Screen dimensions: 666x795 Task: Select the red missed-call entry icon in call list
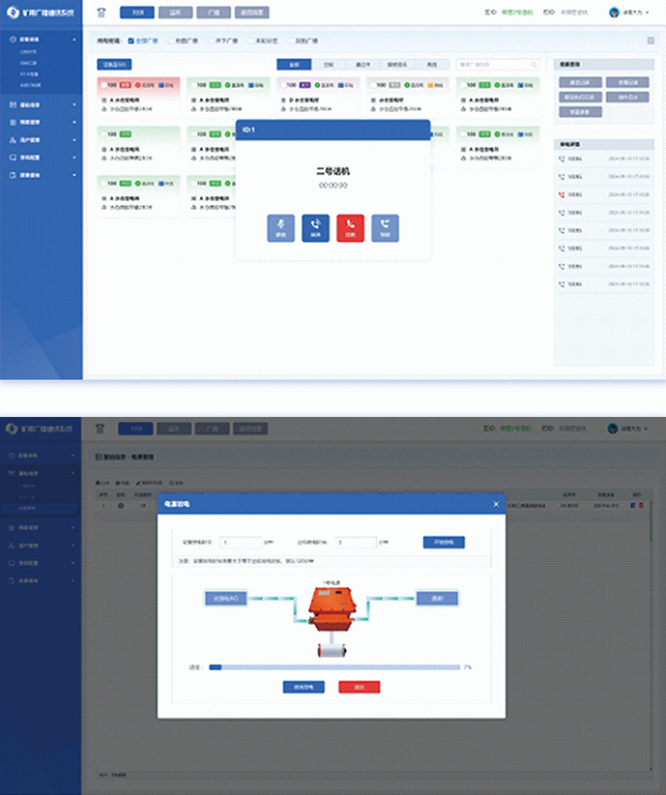tap(561, 195)
